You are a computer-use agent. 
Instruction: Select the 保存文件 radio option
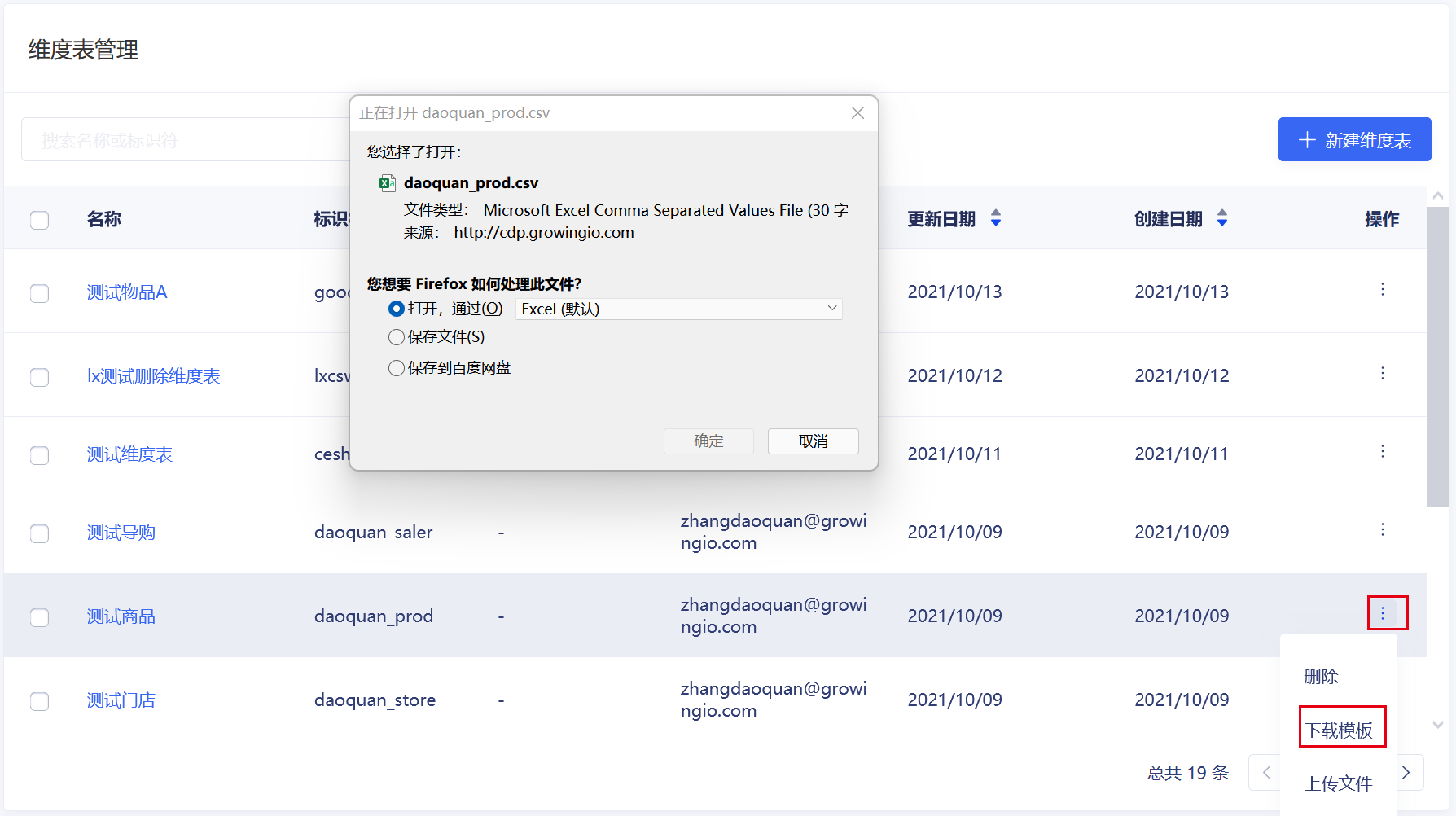pos(397,337)
